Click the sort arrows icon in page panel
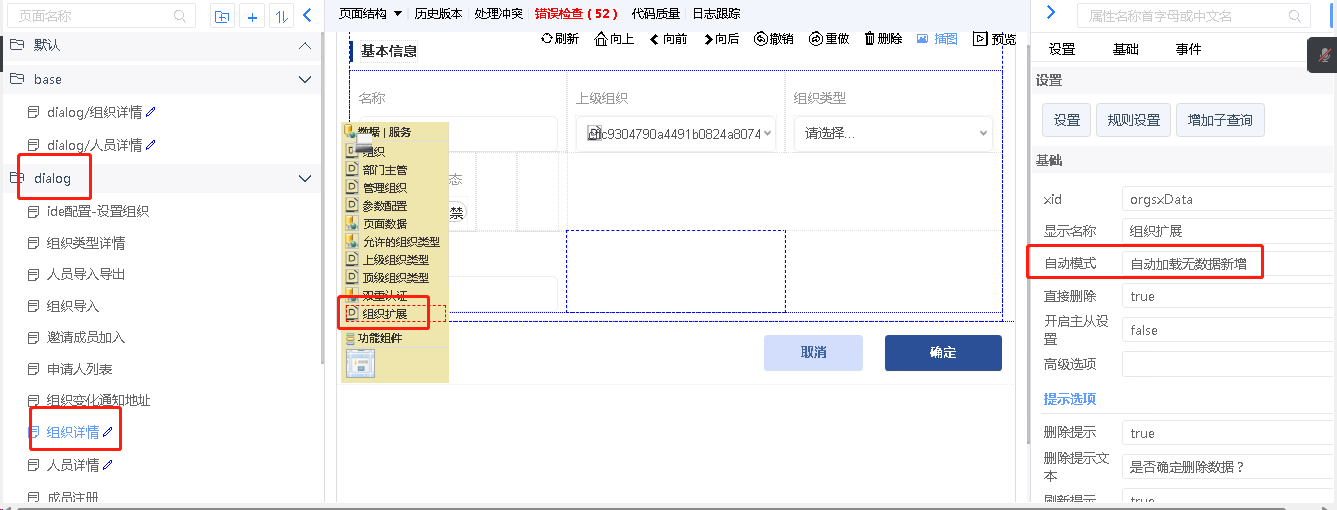Viewport: 1337px width, 510px height. point(281,16)
